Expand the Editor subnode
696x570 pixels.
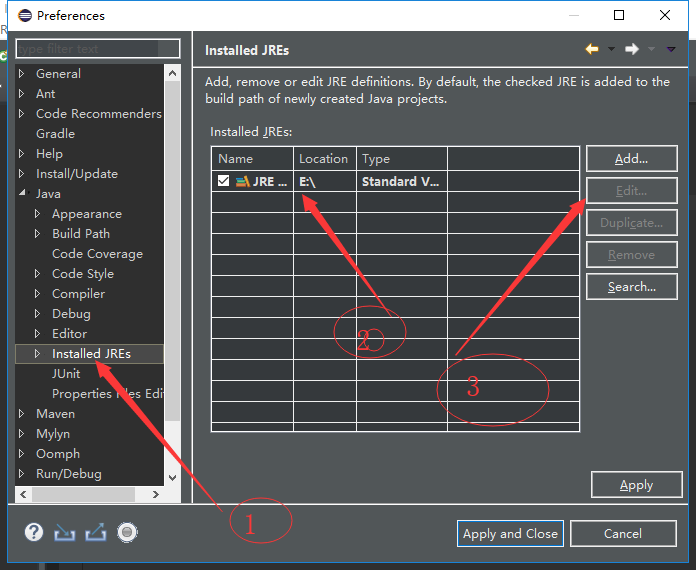pos(37,333)
